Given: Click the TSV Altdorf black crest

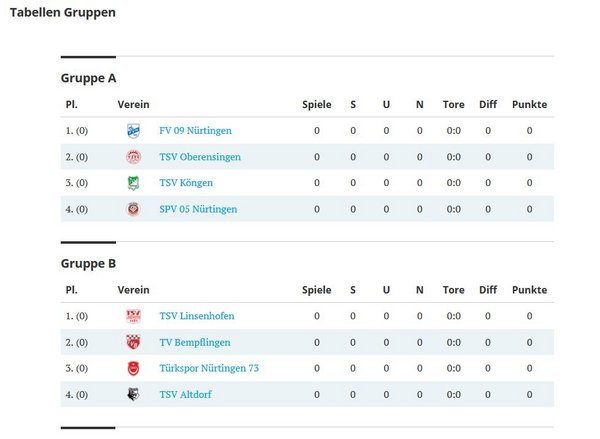Looking at the screenshot, I should [x=133, y=395].
